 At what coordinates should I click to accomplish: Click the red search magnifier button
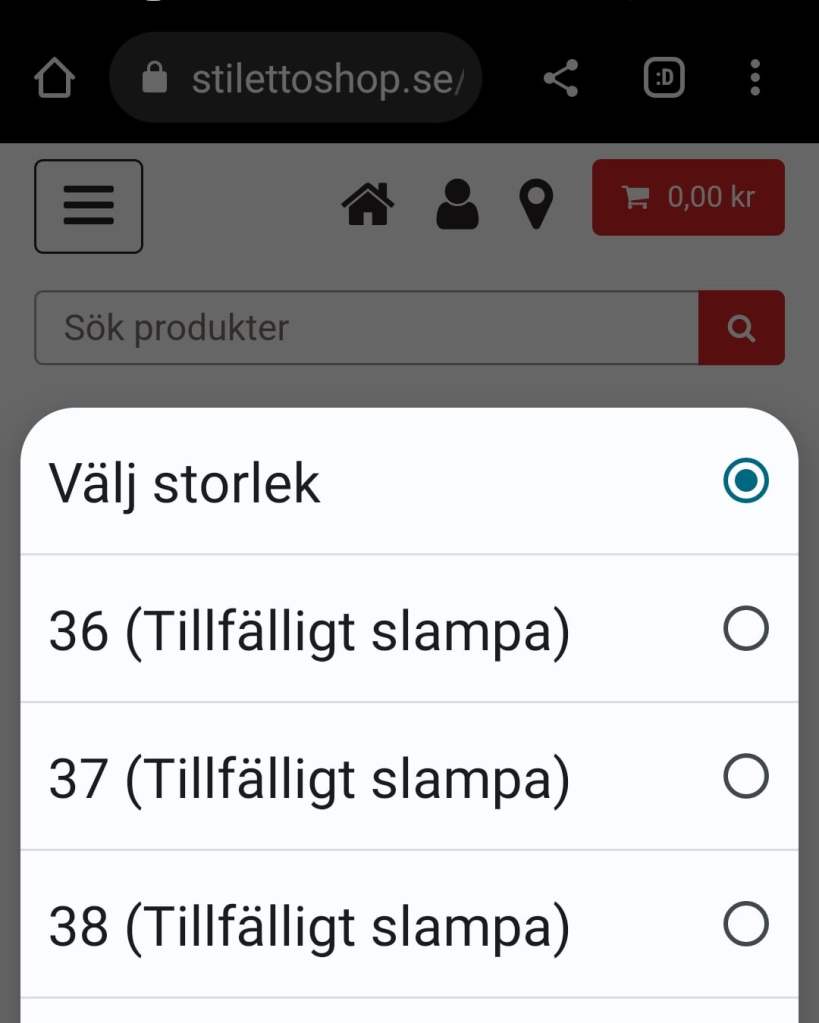pos(741,328)
